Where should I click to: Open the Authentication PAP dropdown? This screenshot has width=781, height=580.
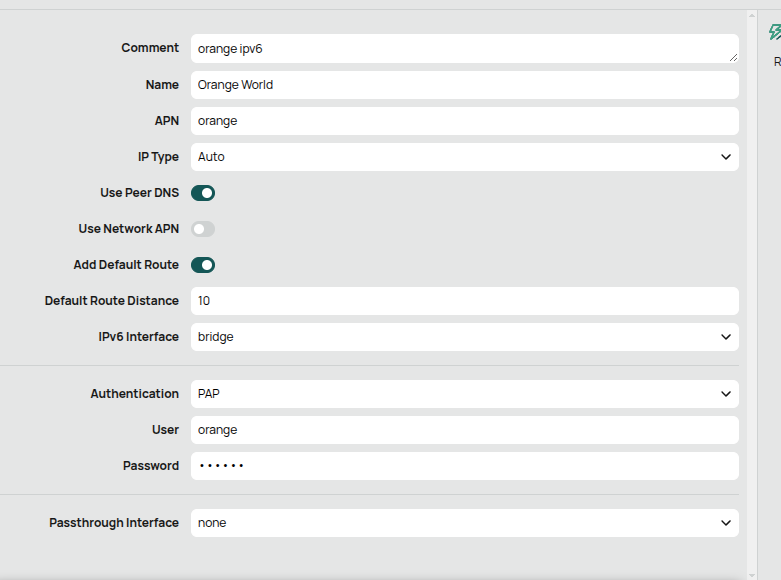[465, 394]
